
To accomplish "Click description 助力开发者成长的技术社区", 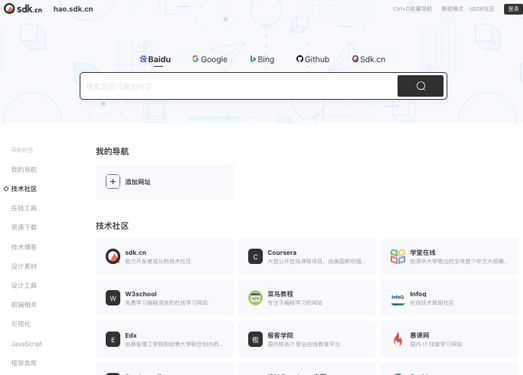I will (158, 261).
